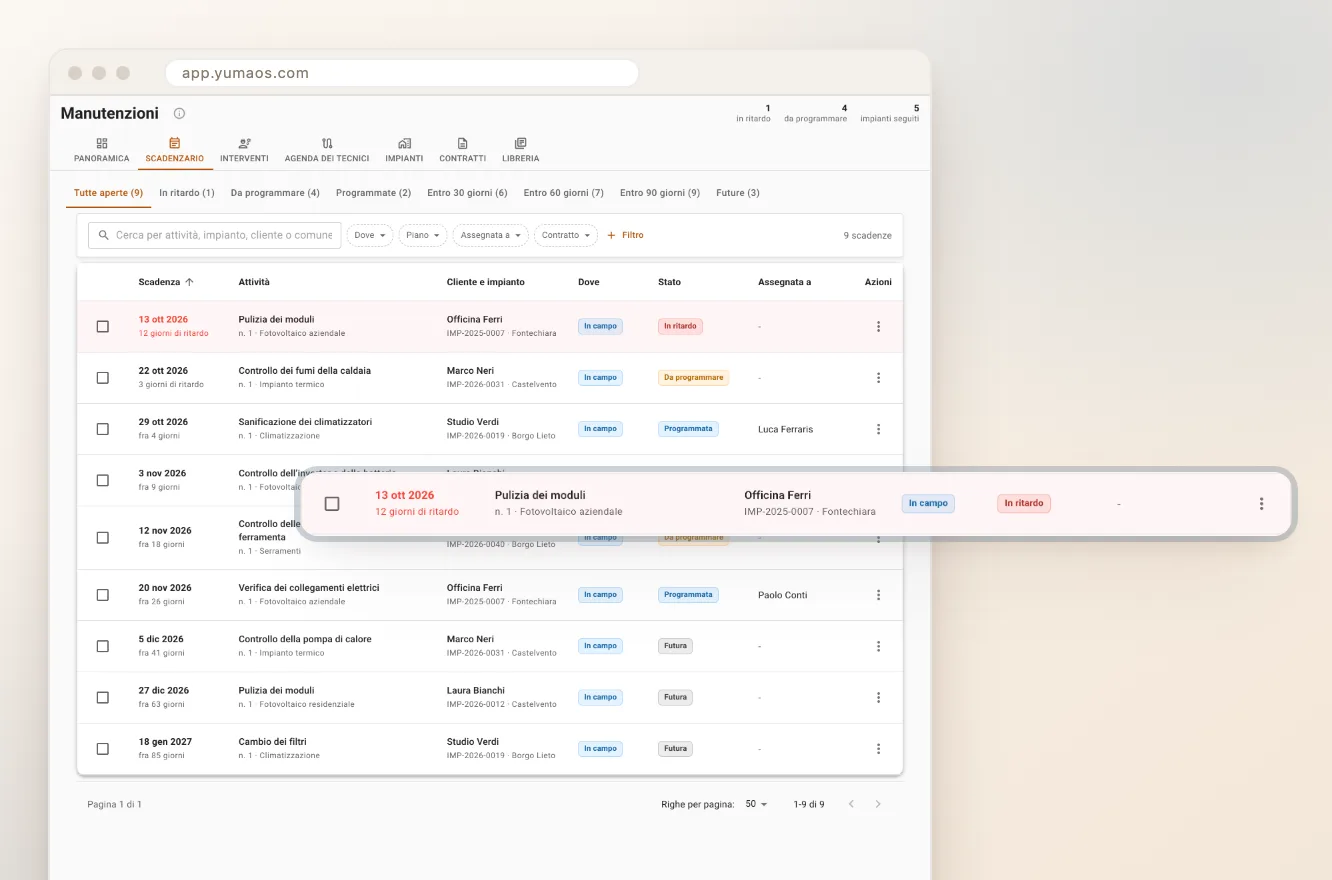Open the Piano filter dropdown
This screenshot has height=880, width=1332.
[423, 235]
